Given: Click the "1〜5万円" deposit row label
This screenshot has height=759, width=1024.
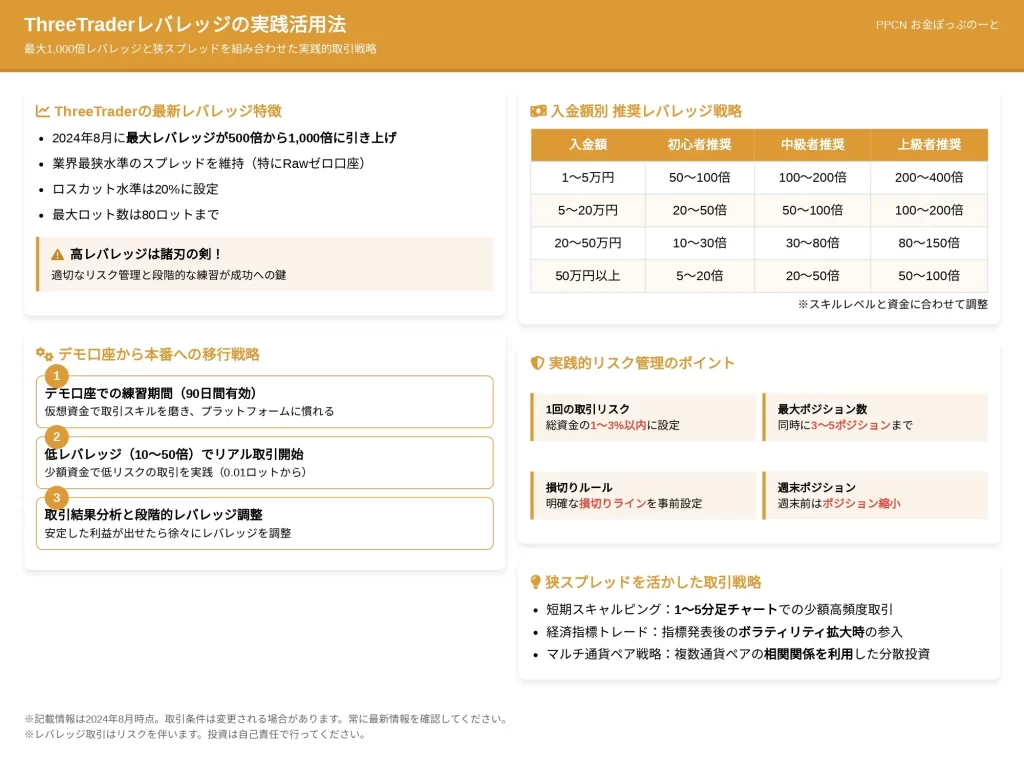Looking at the screenshot, I should click(x=588, y=177).
